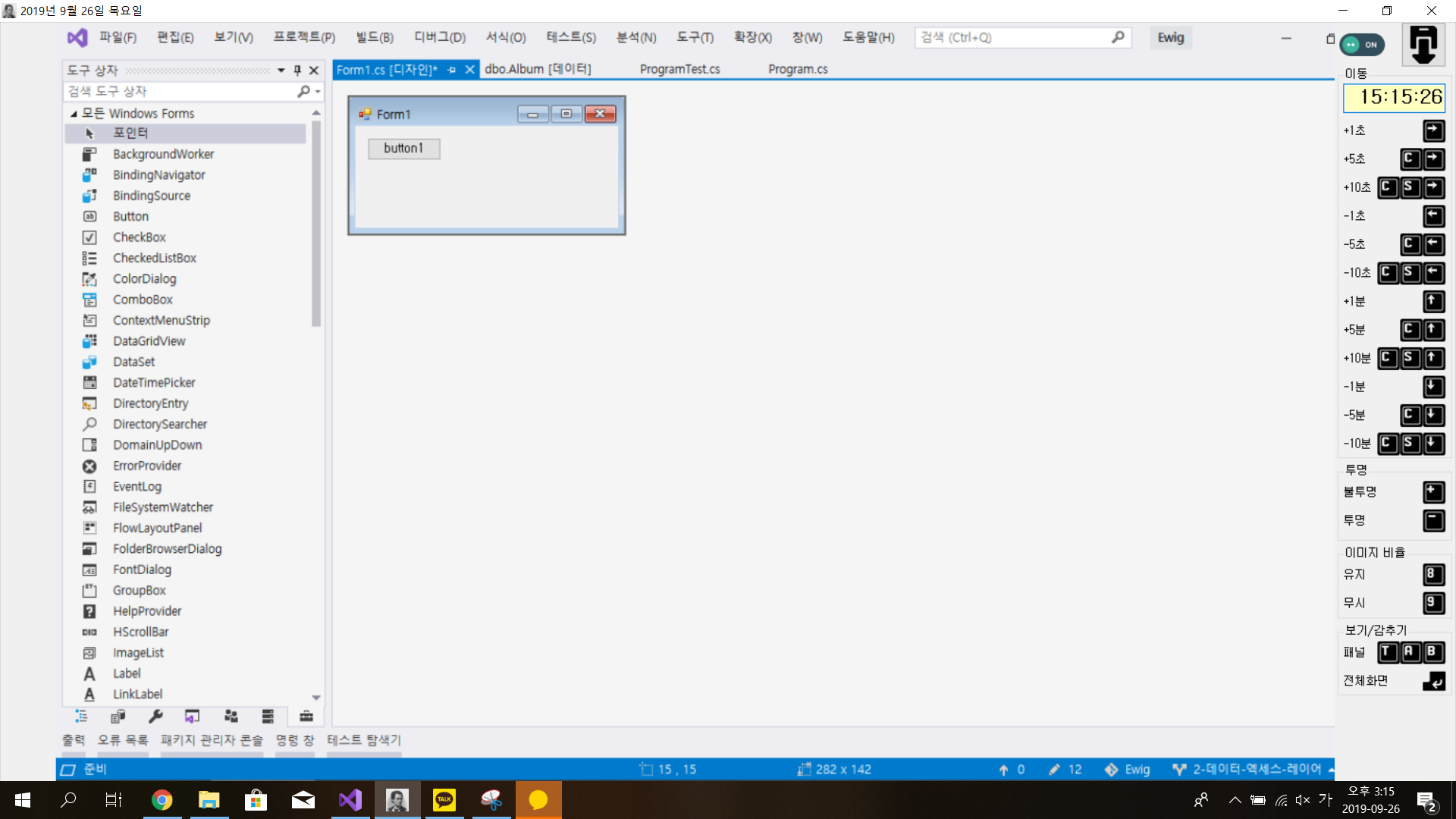Pin the toolbox panel with pushpin

coord(297,70)
